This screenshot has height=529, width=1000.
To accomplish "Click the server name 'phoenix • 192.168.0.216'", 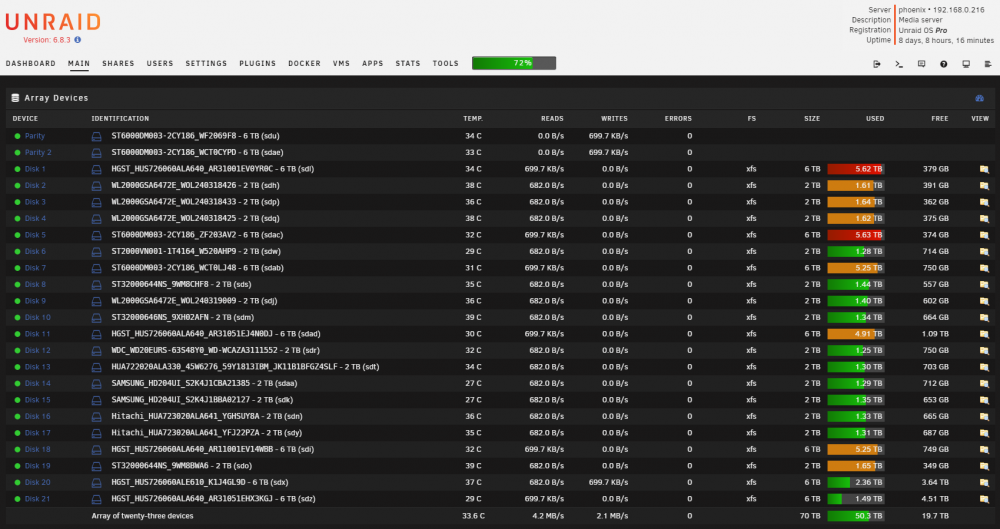I will [x=941, y=10].
